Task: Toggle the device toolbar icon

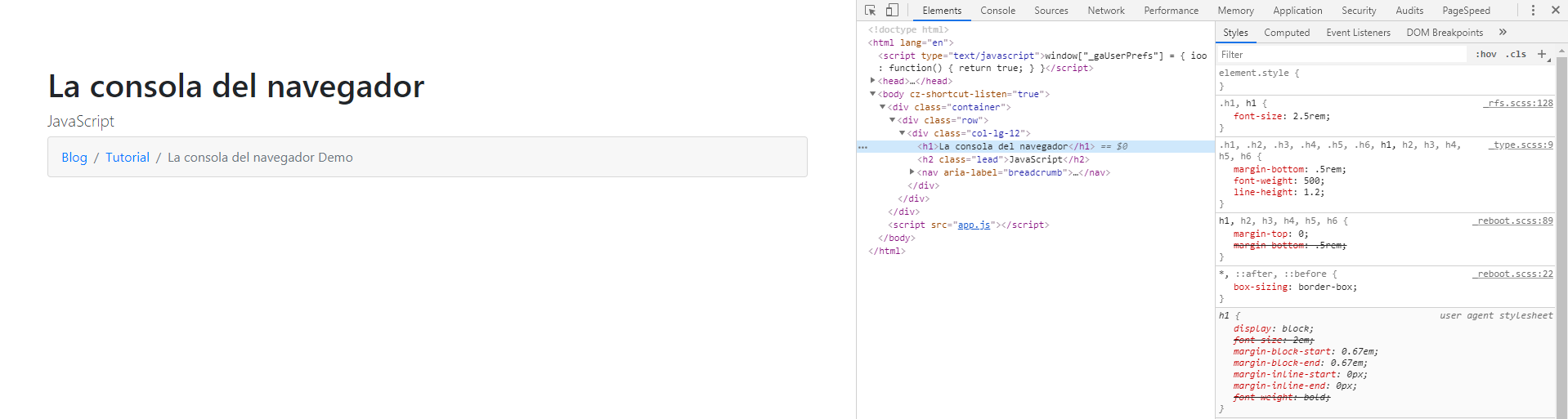Action: pos(892,11)
